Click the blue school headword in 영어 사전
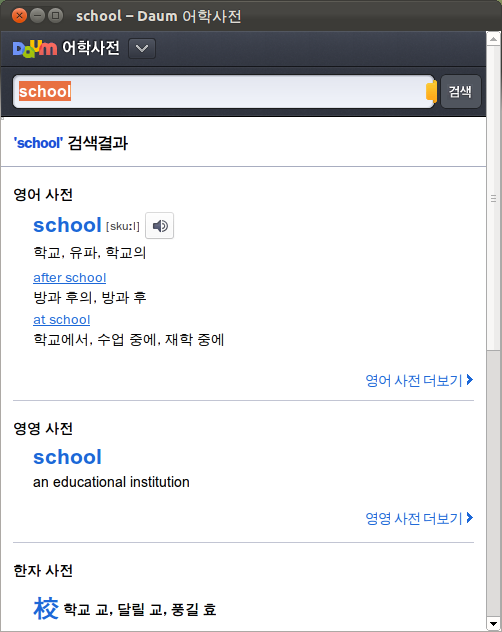The image size is (502, 632). (67, 225)
